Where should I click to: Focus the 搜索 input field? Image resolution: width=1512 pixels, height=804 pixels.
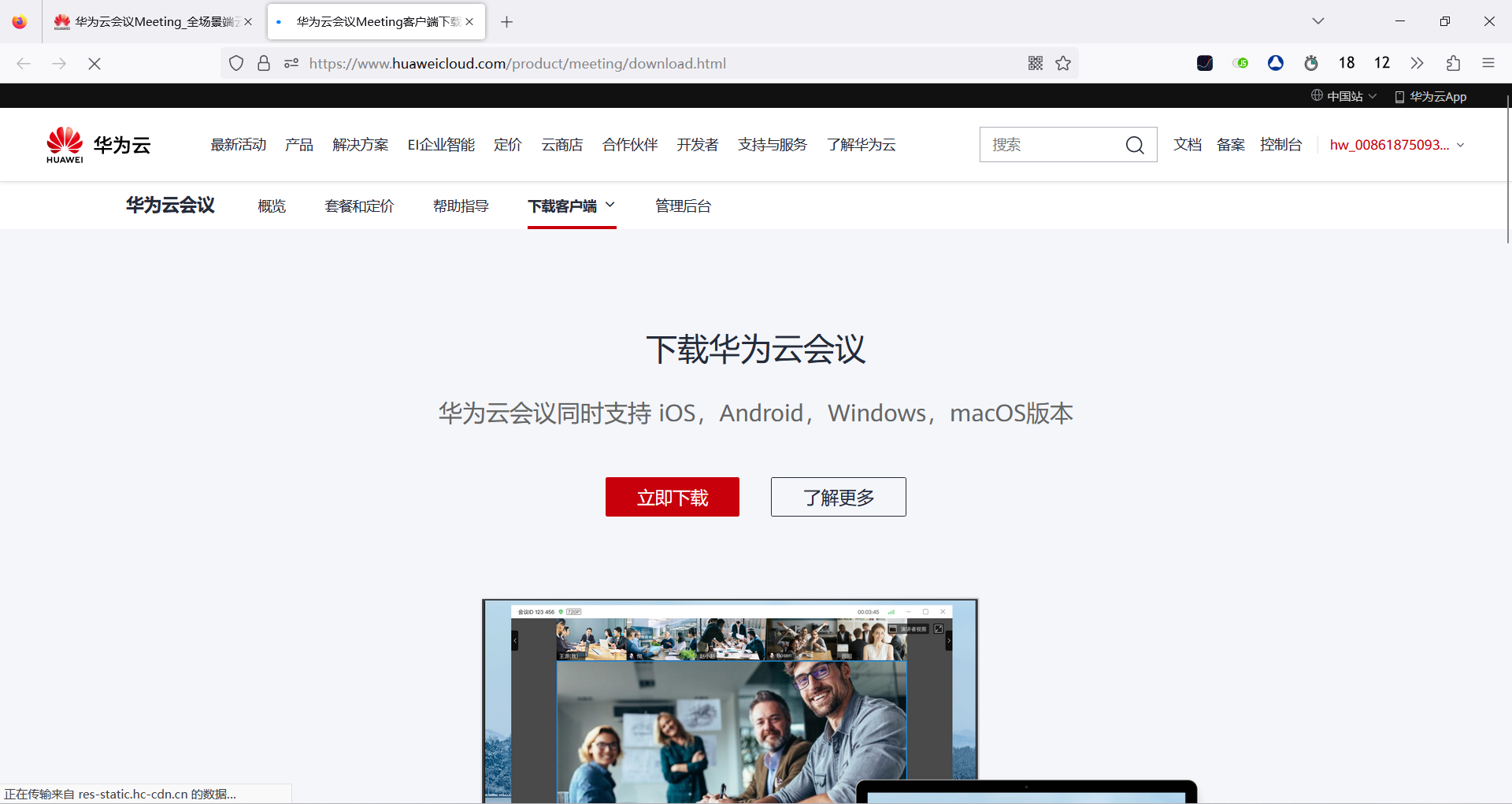[x=1051, y=145]
